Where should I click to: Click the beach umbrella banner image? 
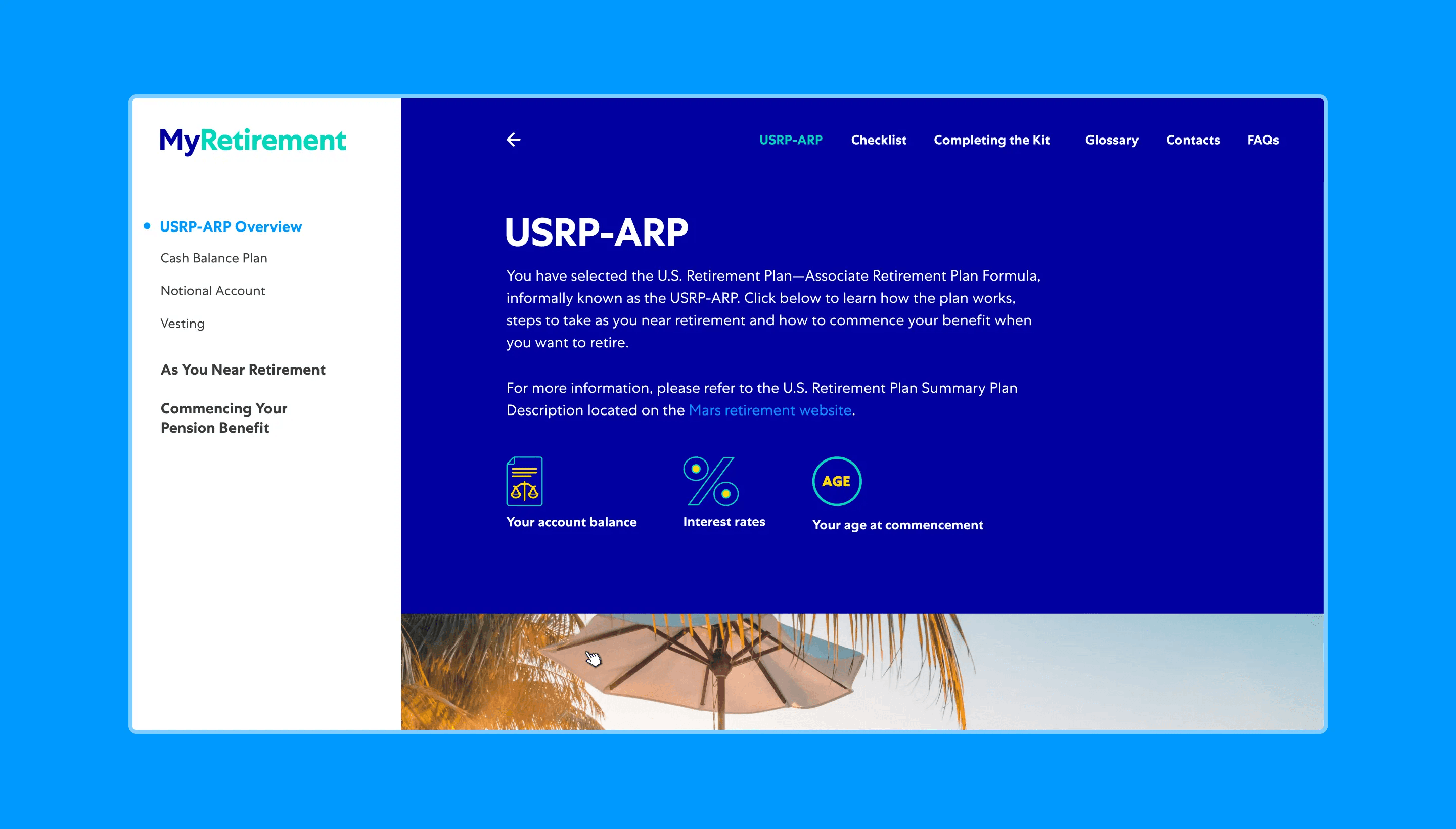point(861,671)
